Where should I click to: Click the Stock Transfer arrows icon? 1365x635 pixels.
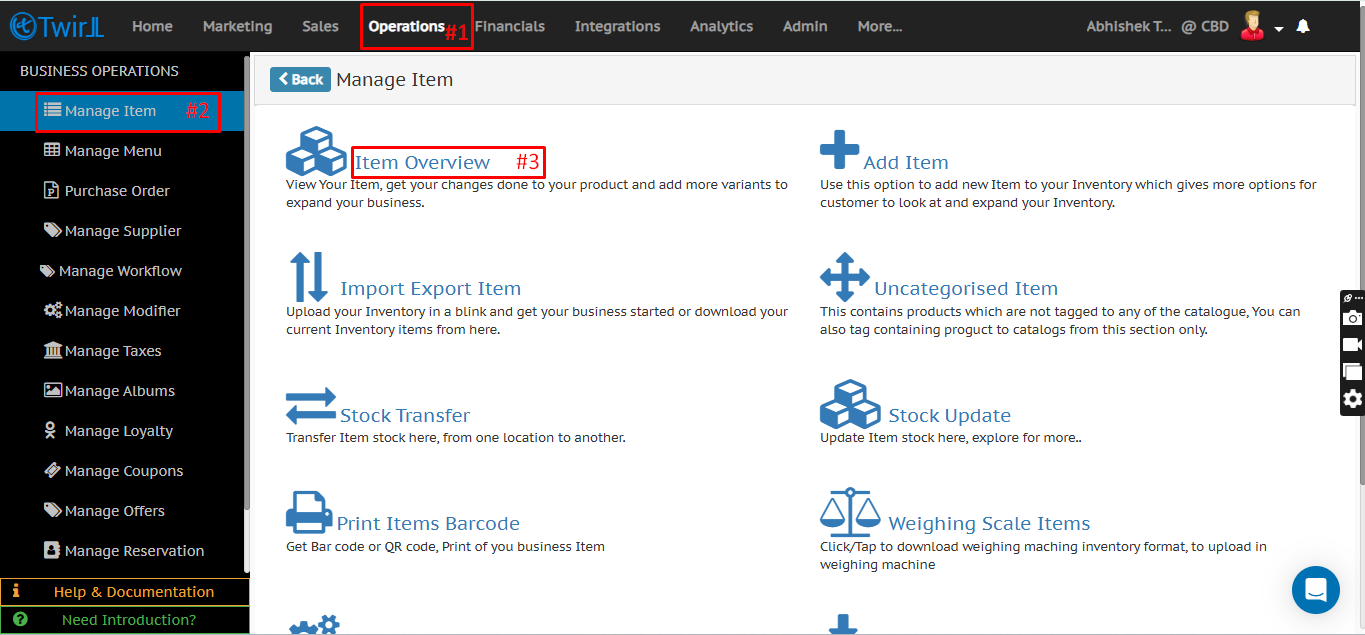tap(310, 406)
